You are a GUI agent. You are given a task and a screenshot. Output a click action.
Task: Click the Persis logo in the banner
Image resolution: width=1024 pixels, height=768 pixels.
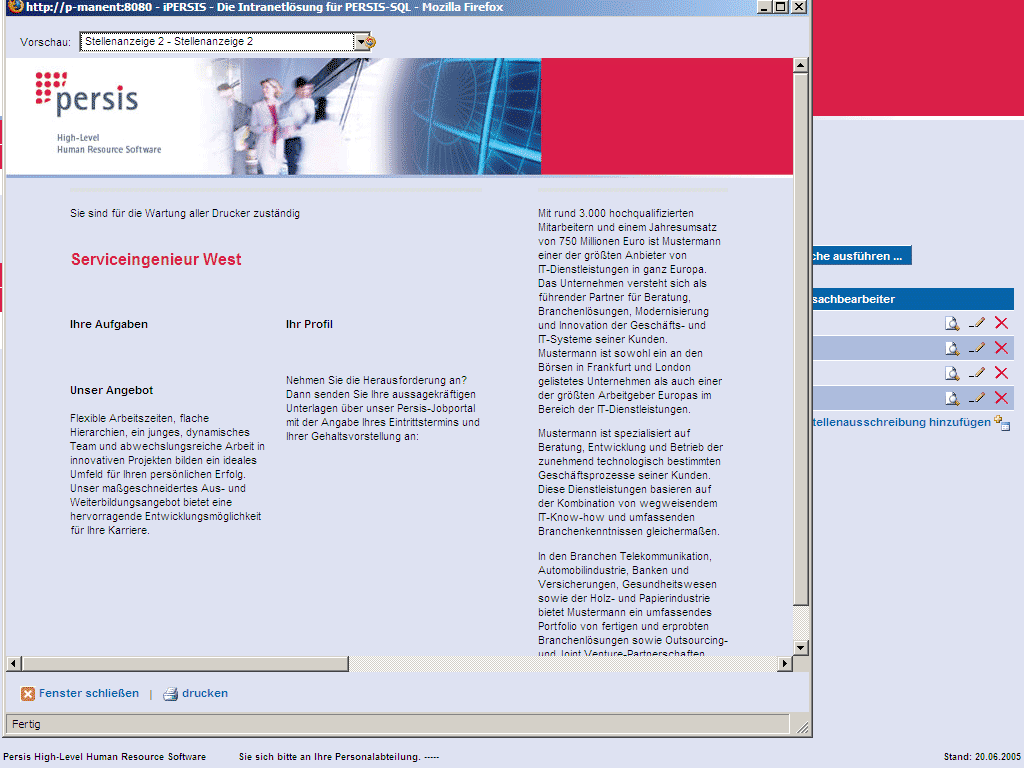[87, 93]
